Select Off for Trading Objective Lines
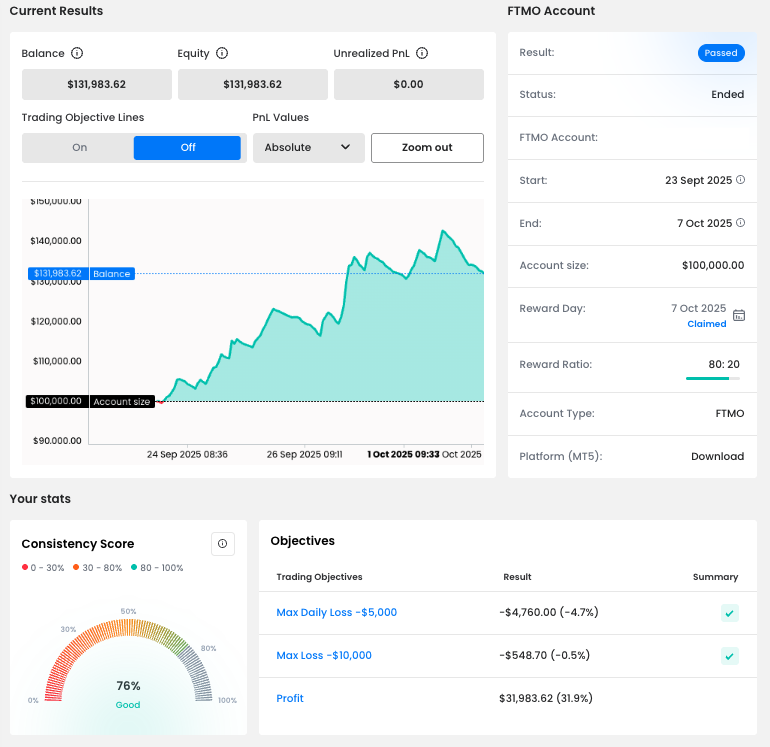Screen dimensions: 770x747 pyautogui.click(x=188, y=148)
